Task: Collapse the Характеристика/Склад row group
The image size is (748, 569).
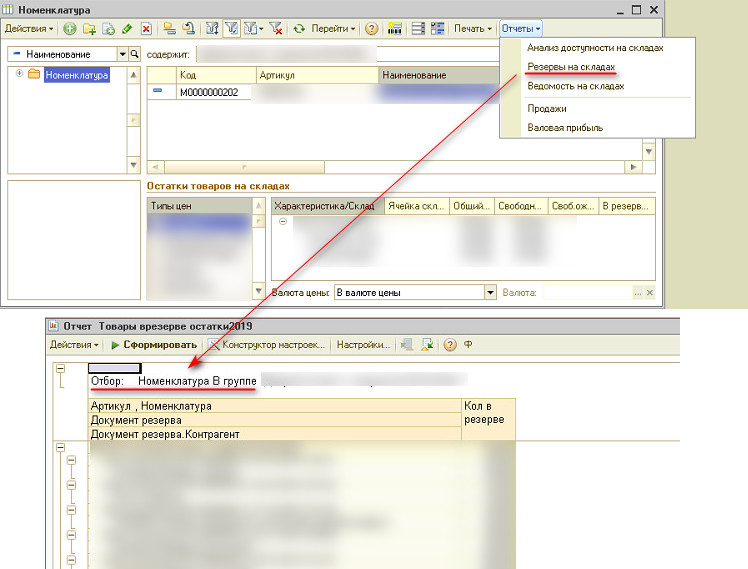Action: point(283,222)
